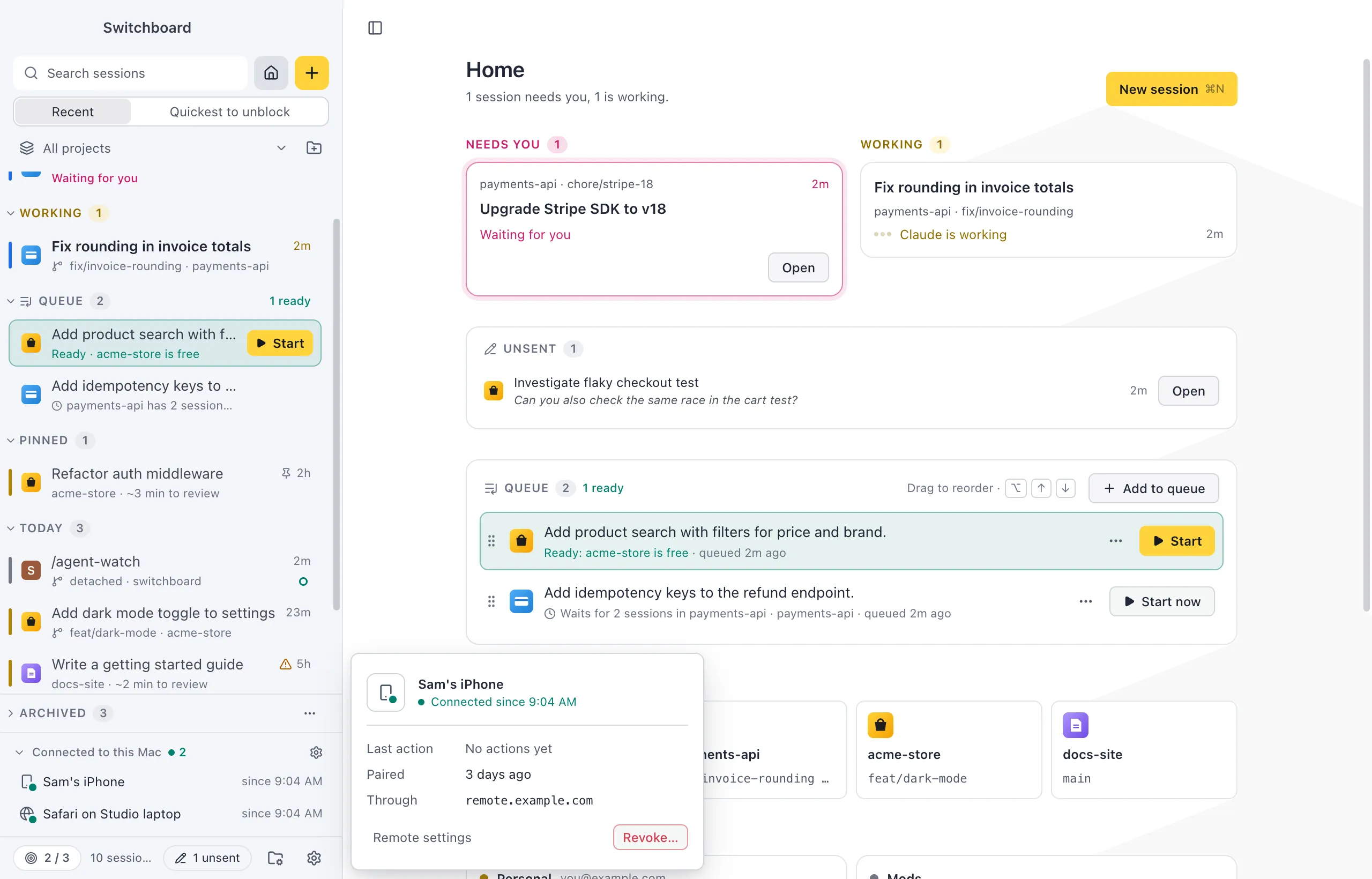The height and width of the screenshot is (879, 1372).
Task: Open the All projects dropdown
Action: (153, 148)
